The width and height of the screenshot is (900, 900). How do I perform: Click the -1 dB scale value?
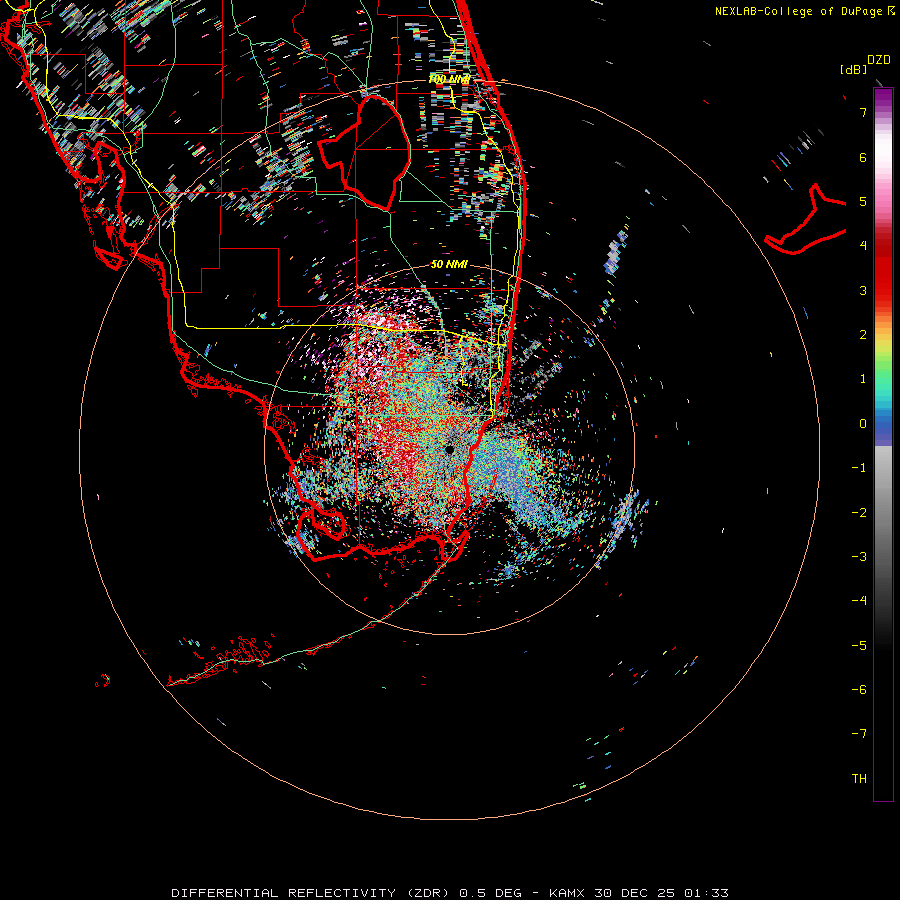point(859,468)
